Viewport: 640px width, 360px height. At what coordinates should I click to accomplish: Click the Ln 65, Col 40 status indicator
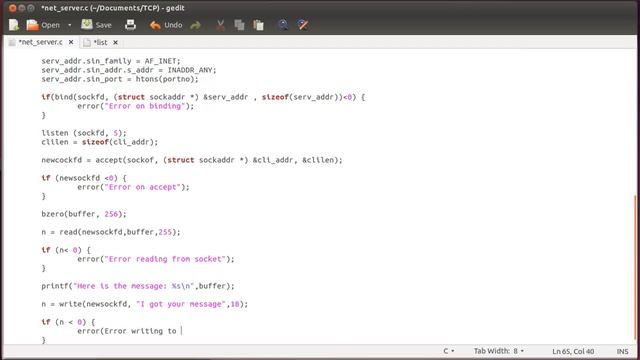coord(573,351)
